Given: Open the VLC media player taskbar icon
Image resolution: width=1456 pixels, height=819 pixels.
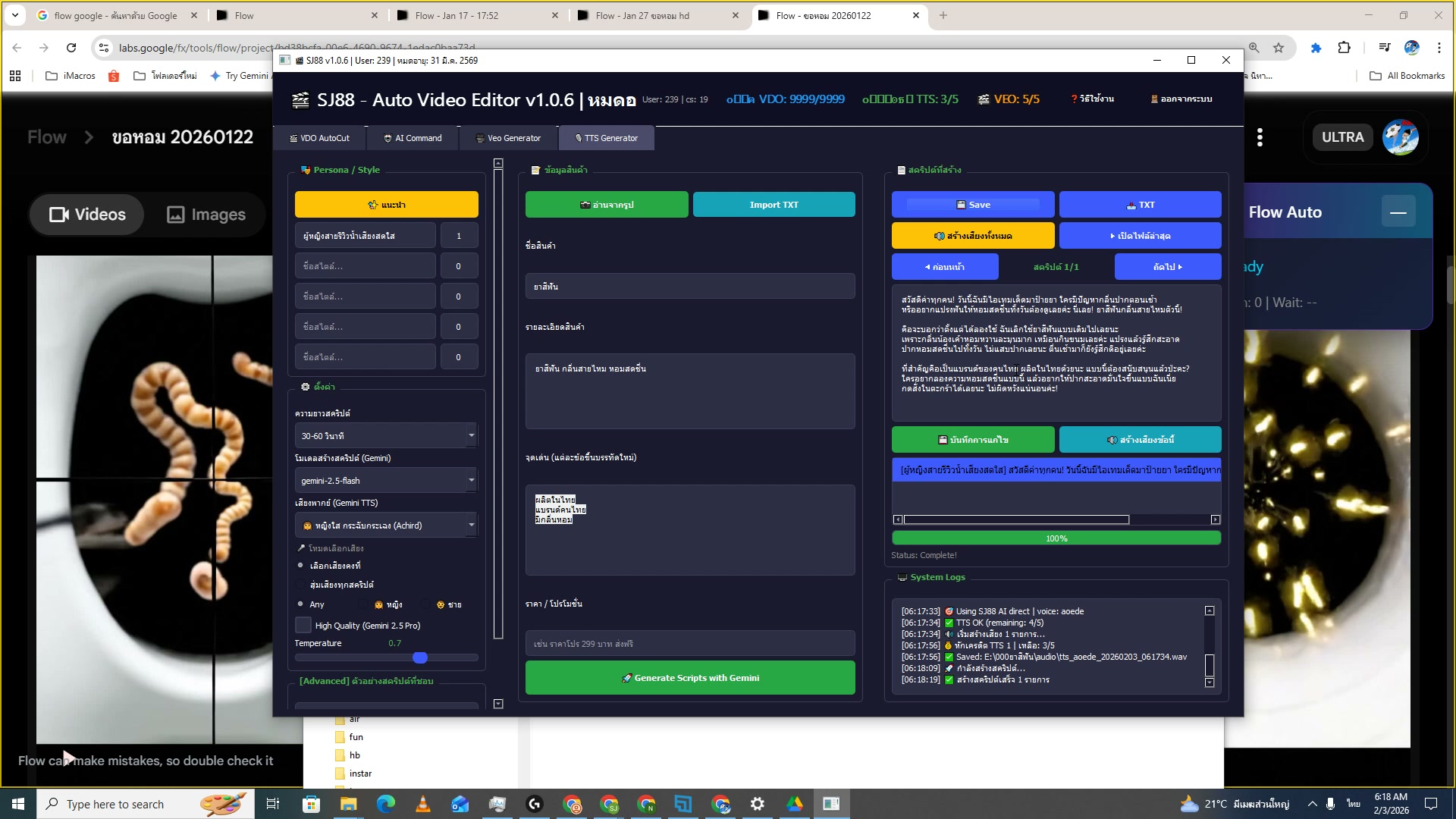Looking at the screenshot, I should coord(423,804).
